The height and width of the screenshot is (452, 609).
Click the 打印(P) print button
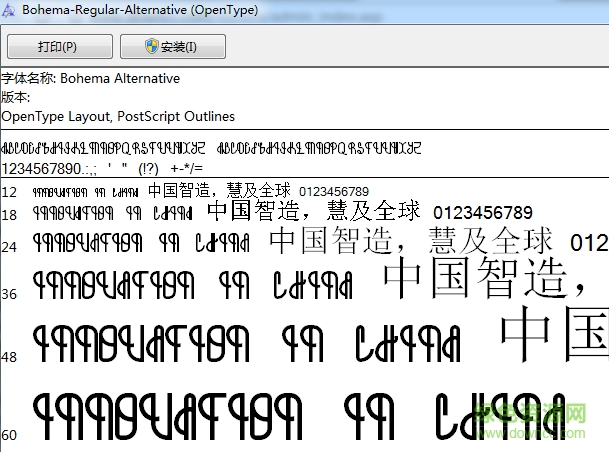pos(60,47)
